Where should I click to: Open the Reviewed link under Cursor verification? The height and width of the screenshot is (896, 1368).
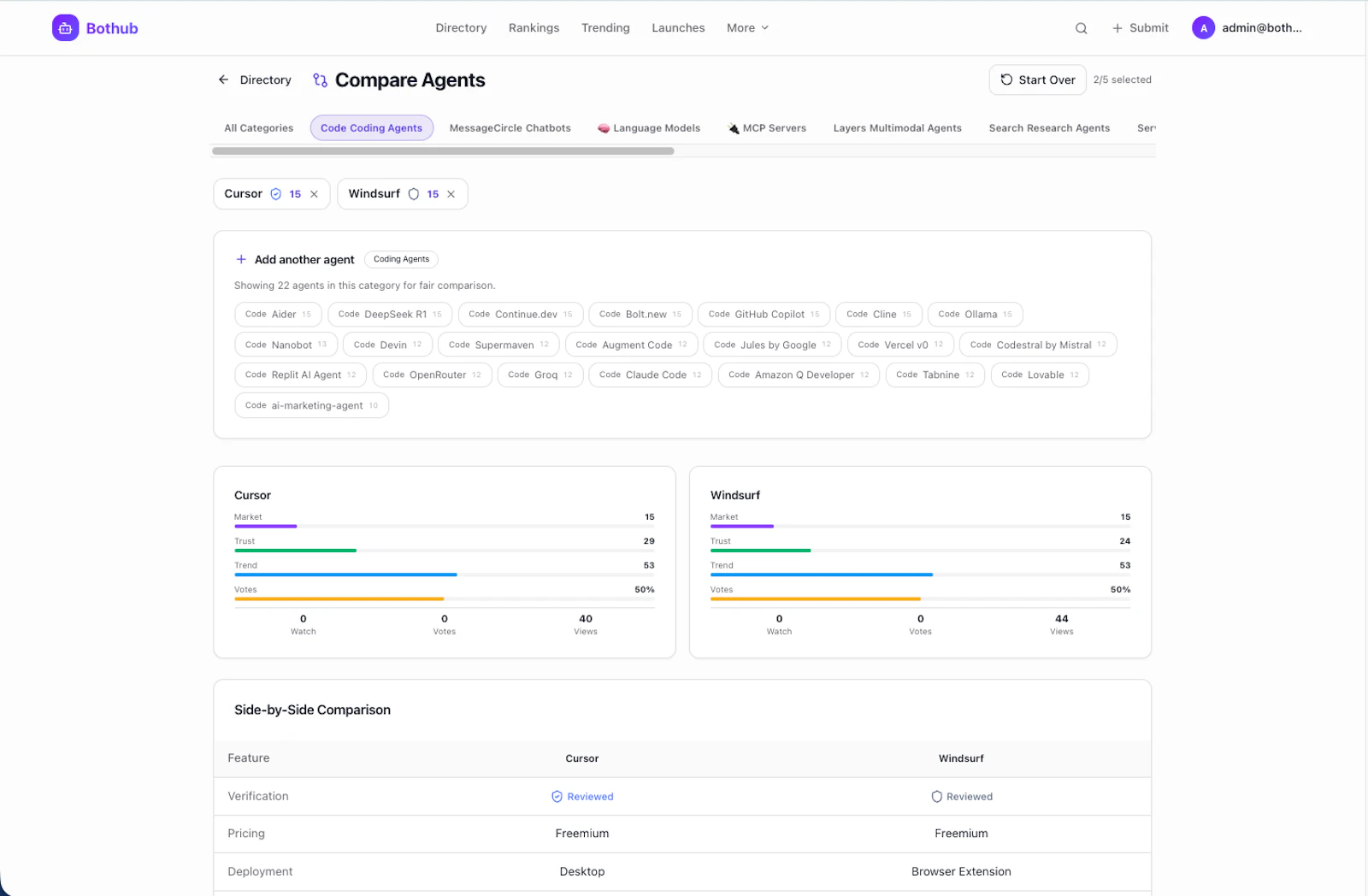[582, 796]
